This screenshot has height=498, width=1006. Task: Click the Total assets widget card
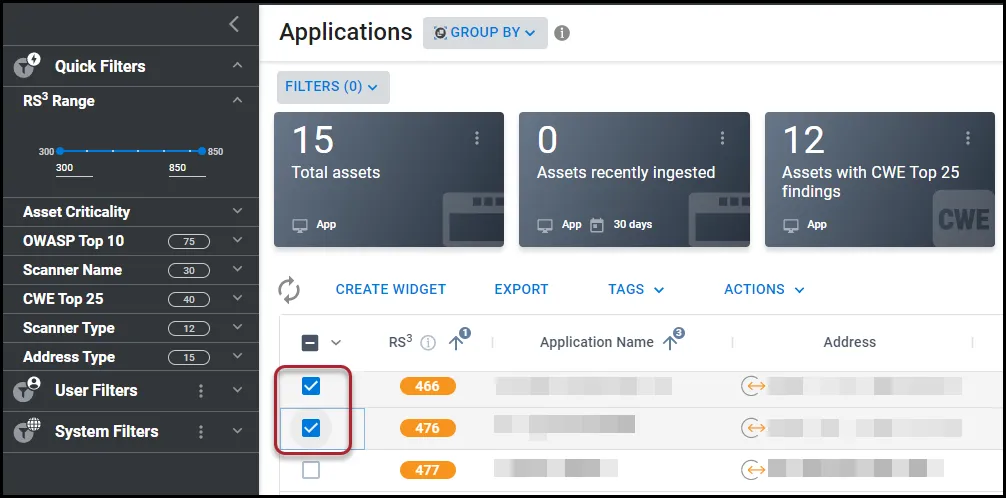(x=389, y=180)
